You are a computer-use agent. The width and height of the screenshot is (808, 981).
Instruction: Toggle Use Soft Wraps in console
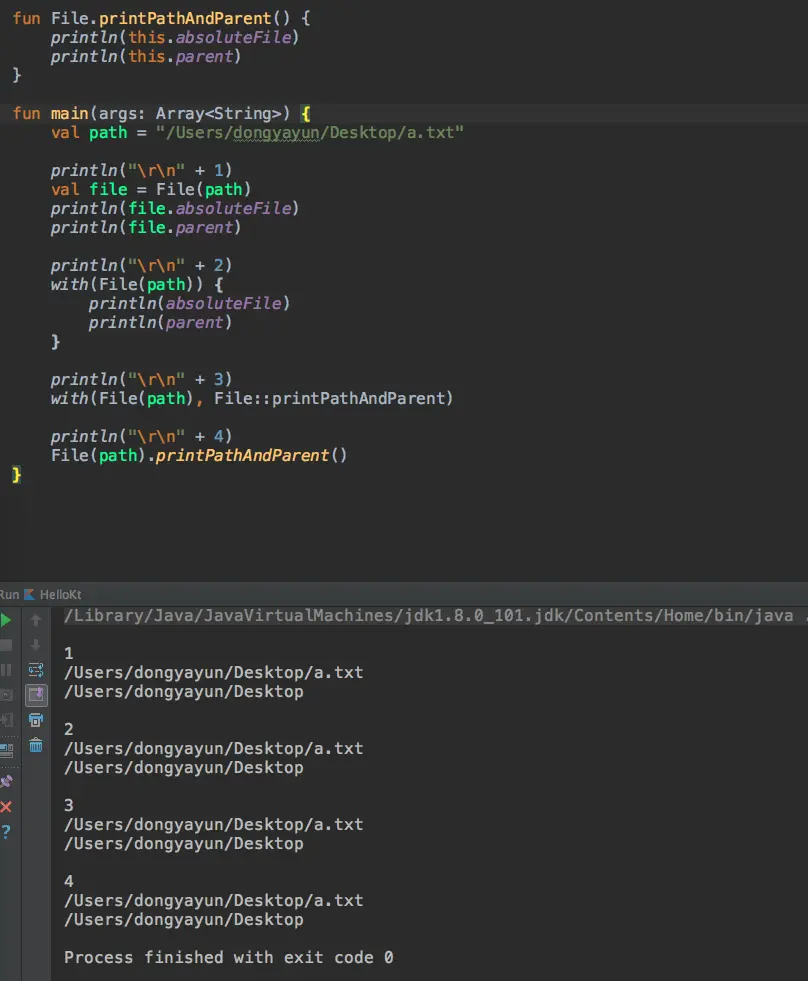[x=36, y=670]
